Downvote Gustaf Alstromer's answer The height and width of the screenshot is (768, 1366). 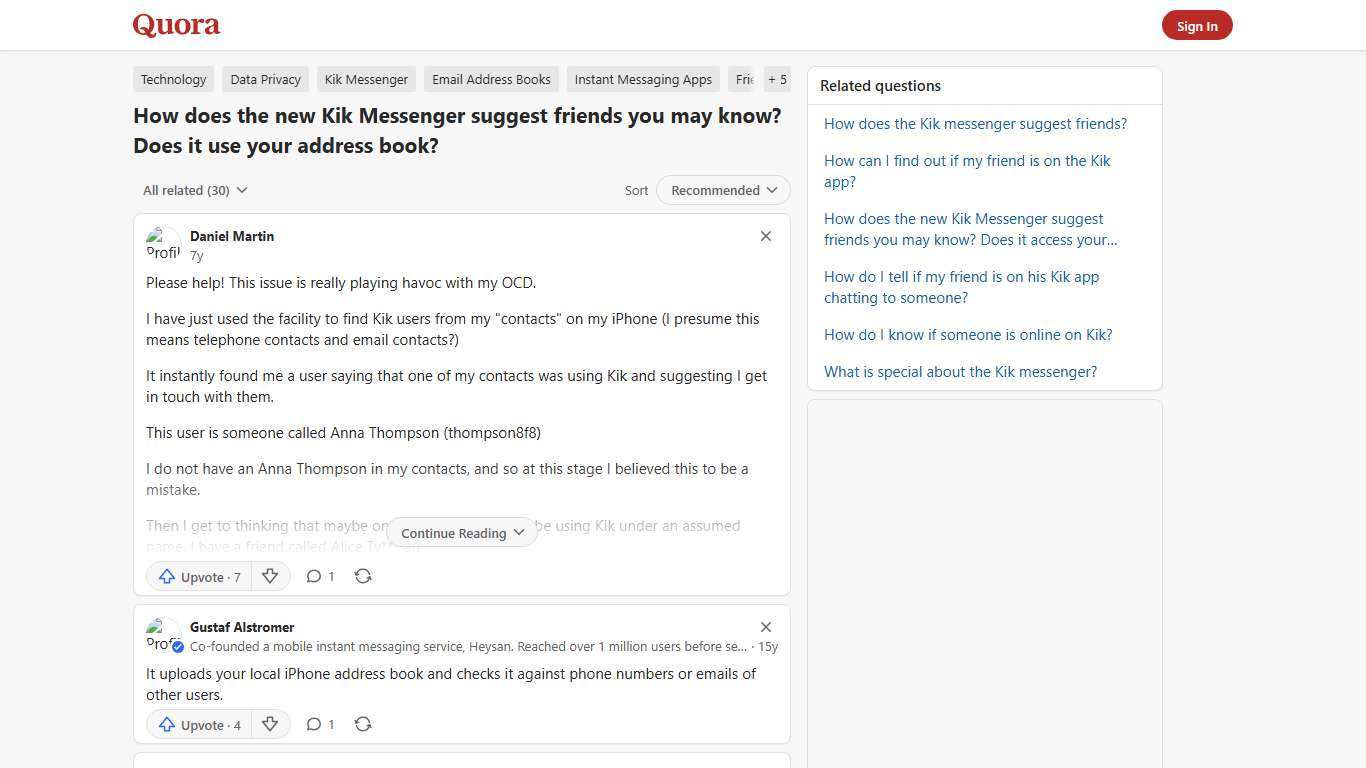click(270, 724)
